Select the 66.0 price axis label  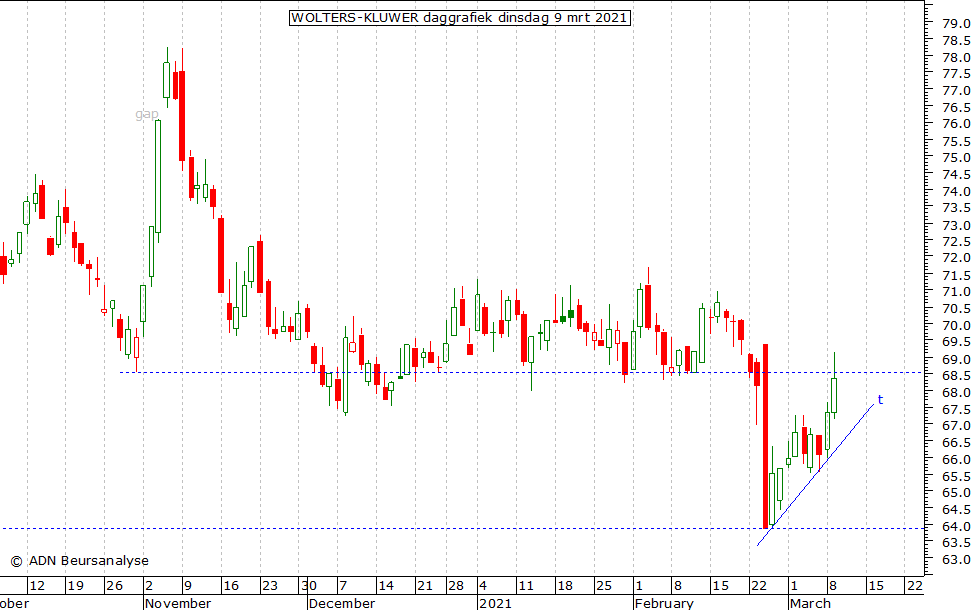956,460
